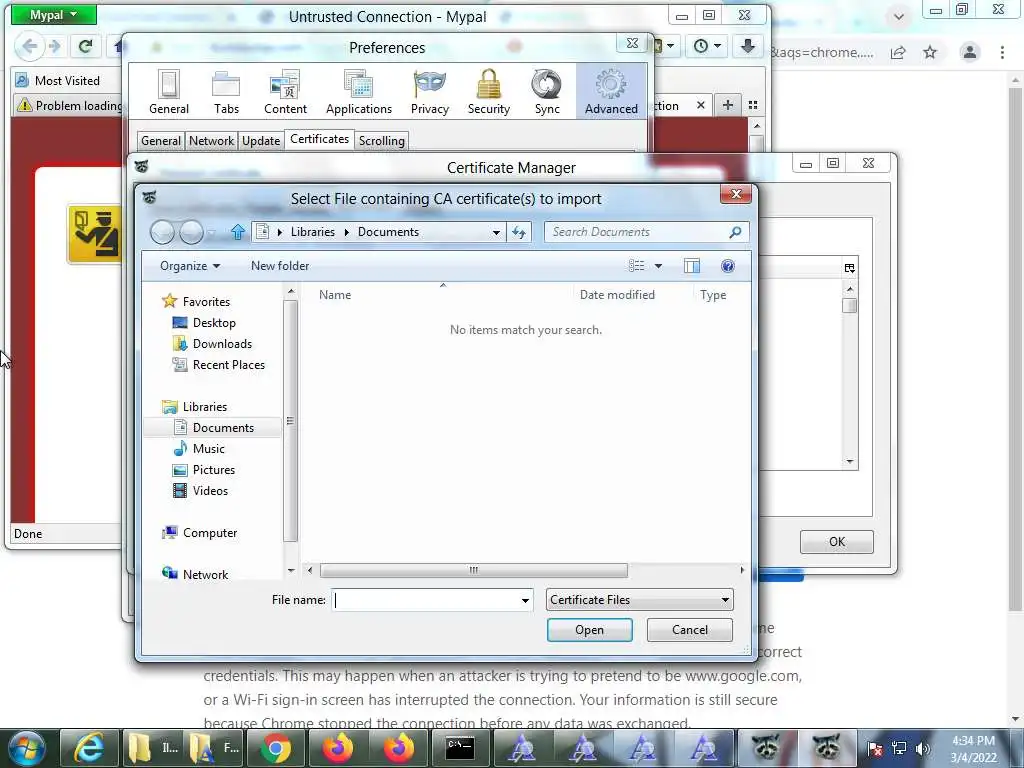Select the Advanced gear panel
Image resolution: width=1024 pixels, height=768 pixels.
(611, 92)
